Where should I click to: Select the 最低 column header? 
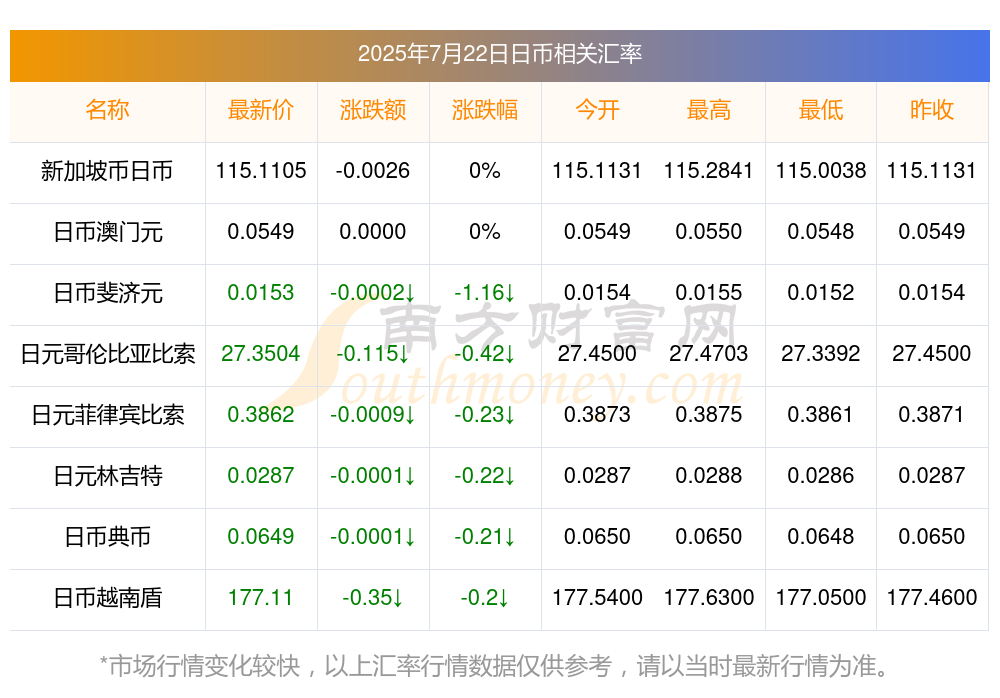click(821, 110)
